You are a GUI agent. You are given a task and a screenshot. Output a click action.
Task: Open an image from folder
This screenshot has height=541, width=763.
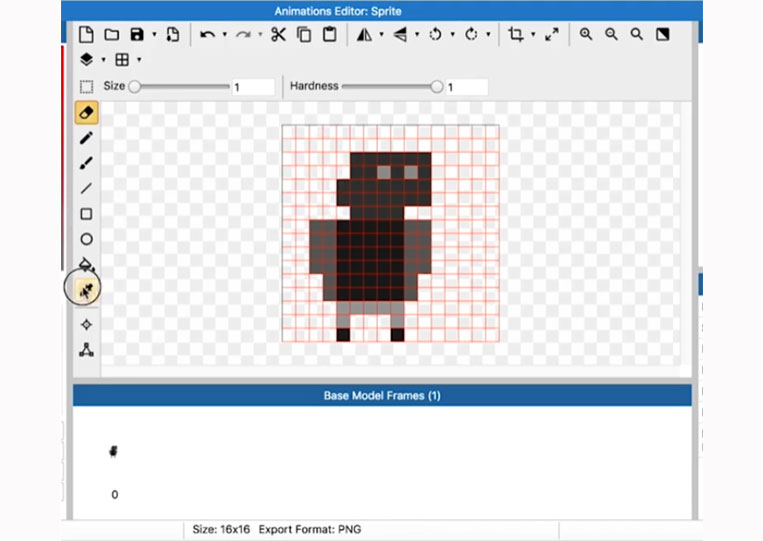[112, 35]
